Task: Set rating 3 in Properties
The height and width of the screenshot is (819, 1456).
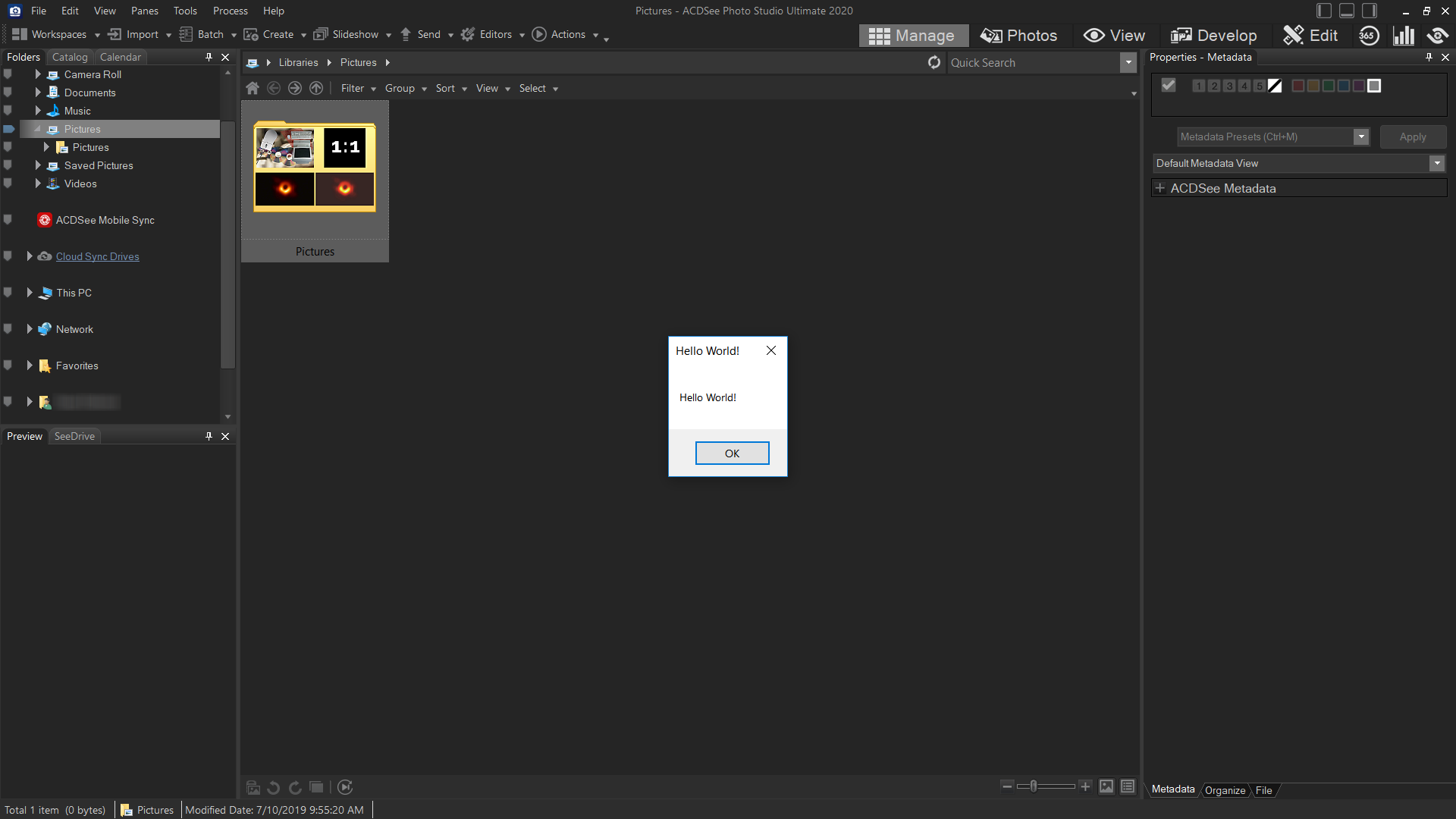Action: click(x=1229, y=86)
